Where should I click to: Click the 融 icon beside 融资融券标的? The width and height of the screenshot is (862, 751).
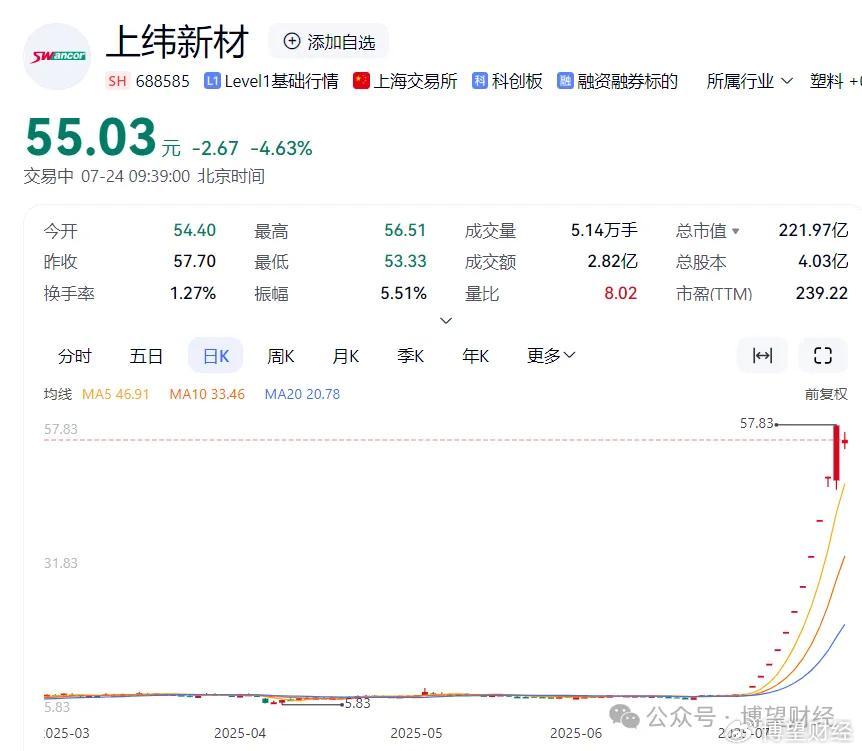pyautogui.click(x=565, y=81)
